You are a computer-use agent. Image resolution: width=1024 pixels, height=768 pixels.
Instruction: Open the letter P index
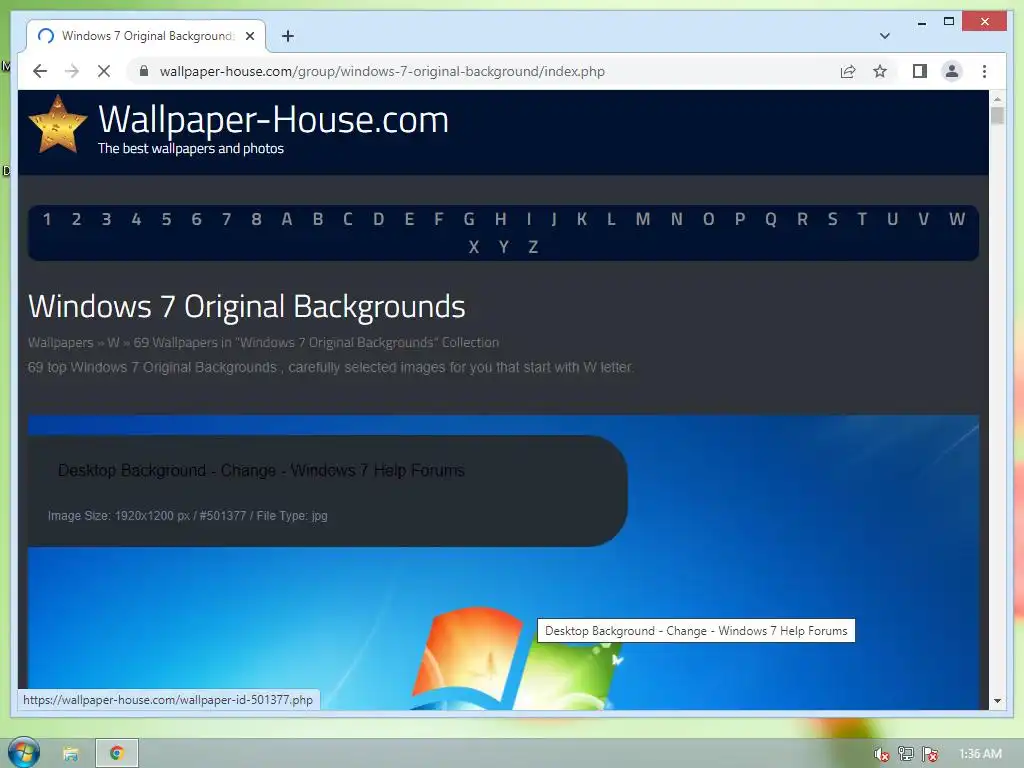click(x=740, y=219)
